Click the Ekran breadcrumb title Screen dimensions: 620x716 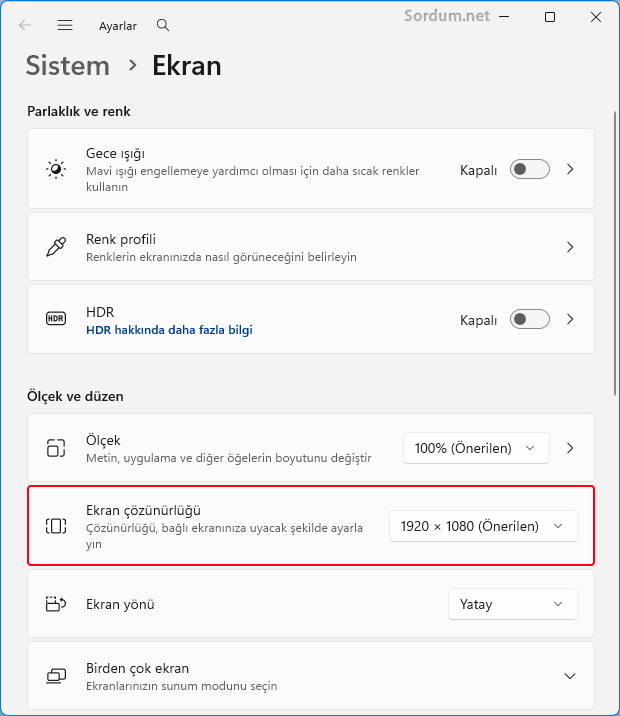point(187,66)
